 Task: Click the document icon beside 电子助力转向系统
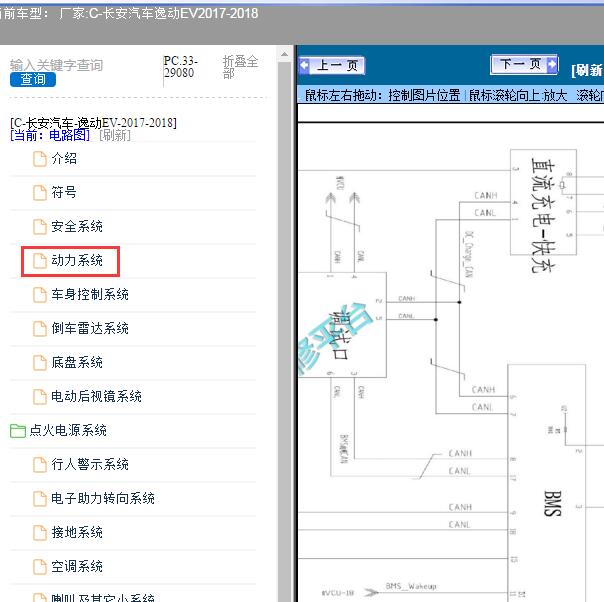(x=40, y=498)
